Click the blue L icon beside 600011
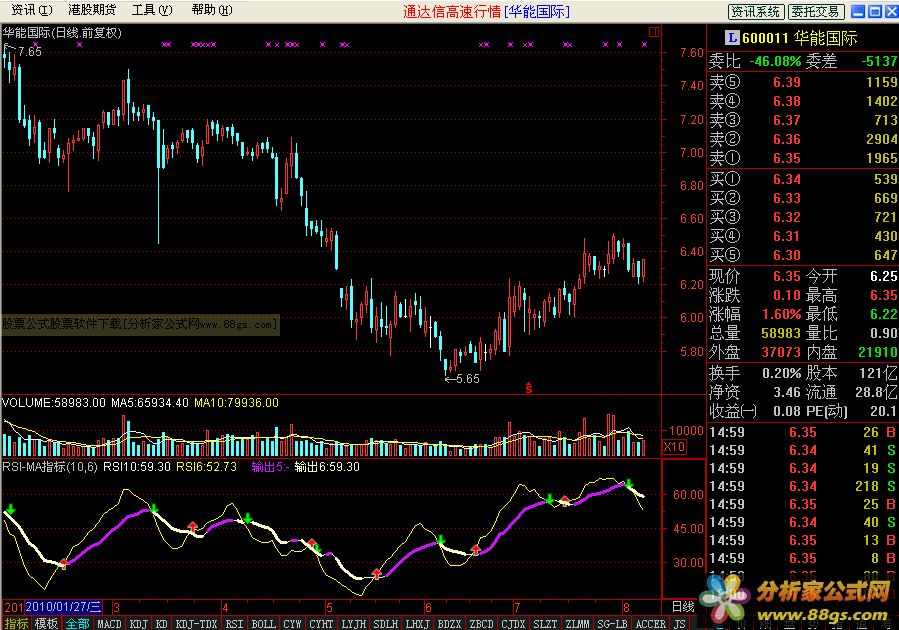The image size is (899, 630). point(732,38)
